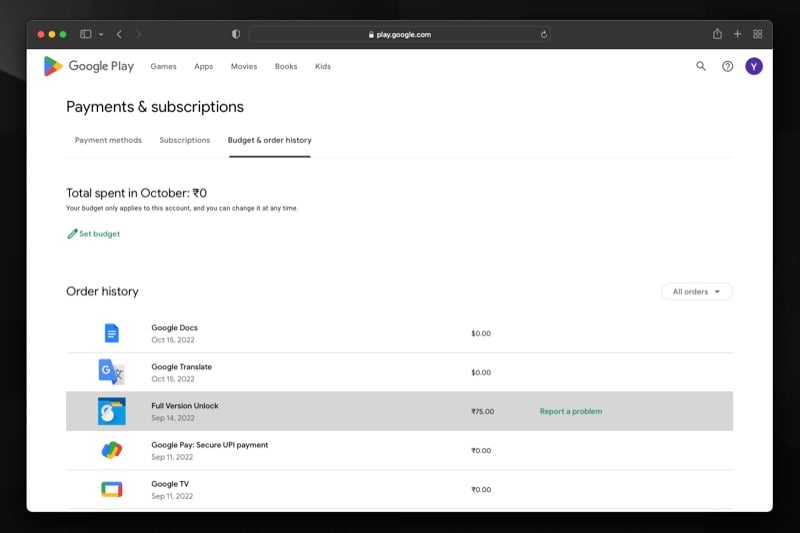Open a new tab with plus icon
Screen dimensions: 800x533
(x=737, y=34)
